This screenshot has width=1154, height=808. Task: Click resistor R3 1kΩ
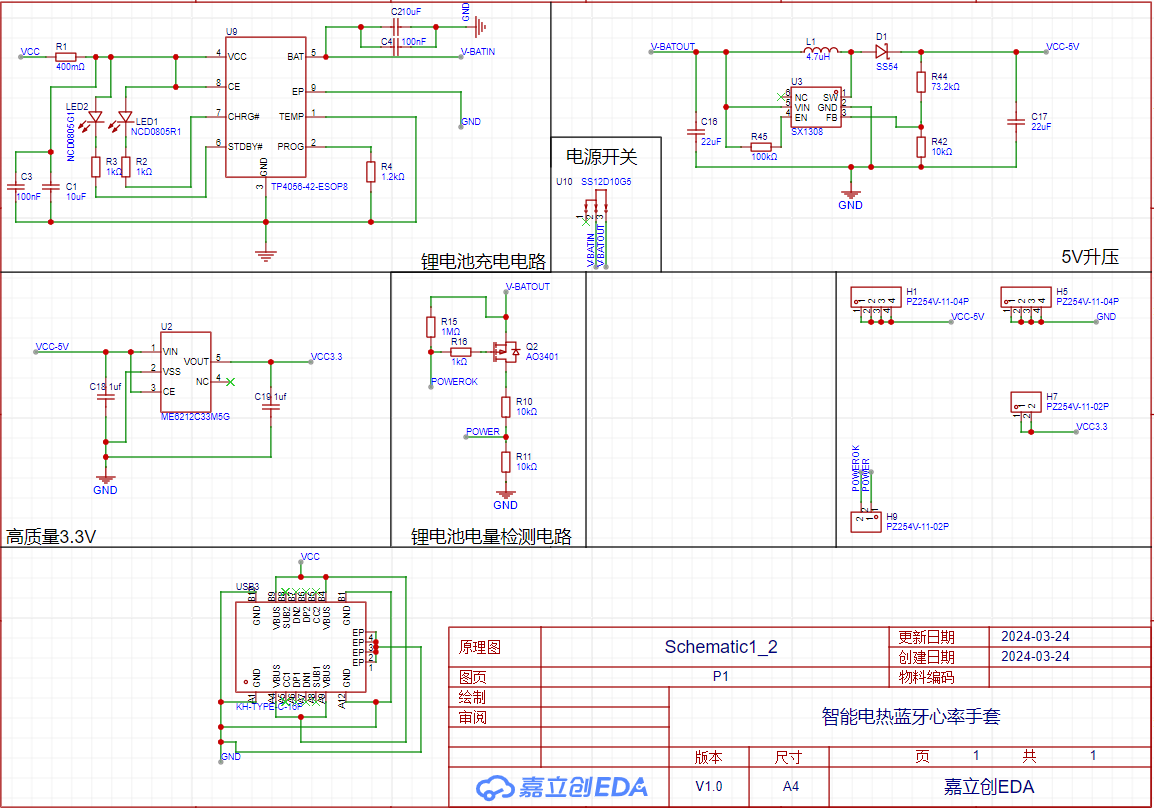click(96, 166)
